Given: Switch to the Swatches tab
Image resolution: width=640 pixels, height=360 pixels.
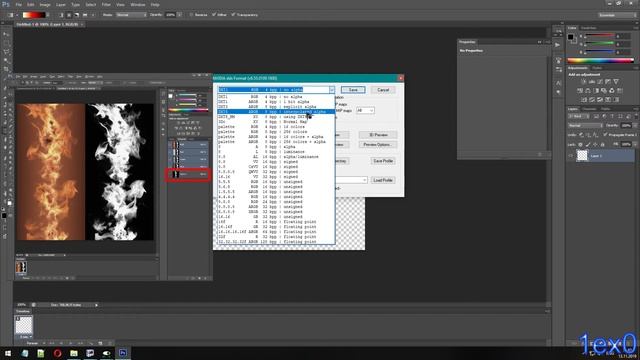Looking at the screenshot, I should click(589, 28).
